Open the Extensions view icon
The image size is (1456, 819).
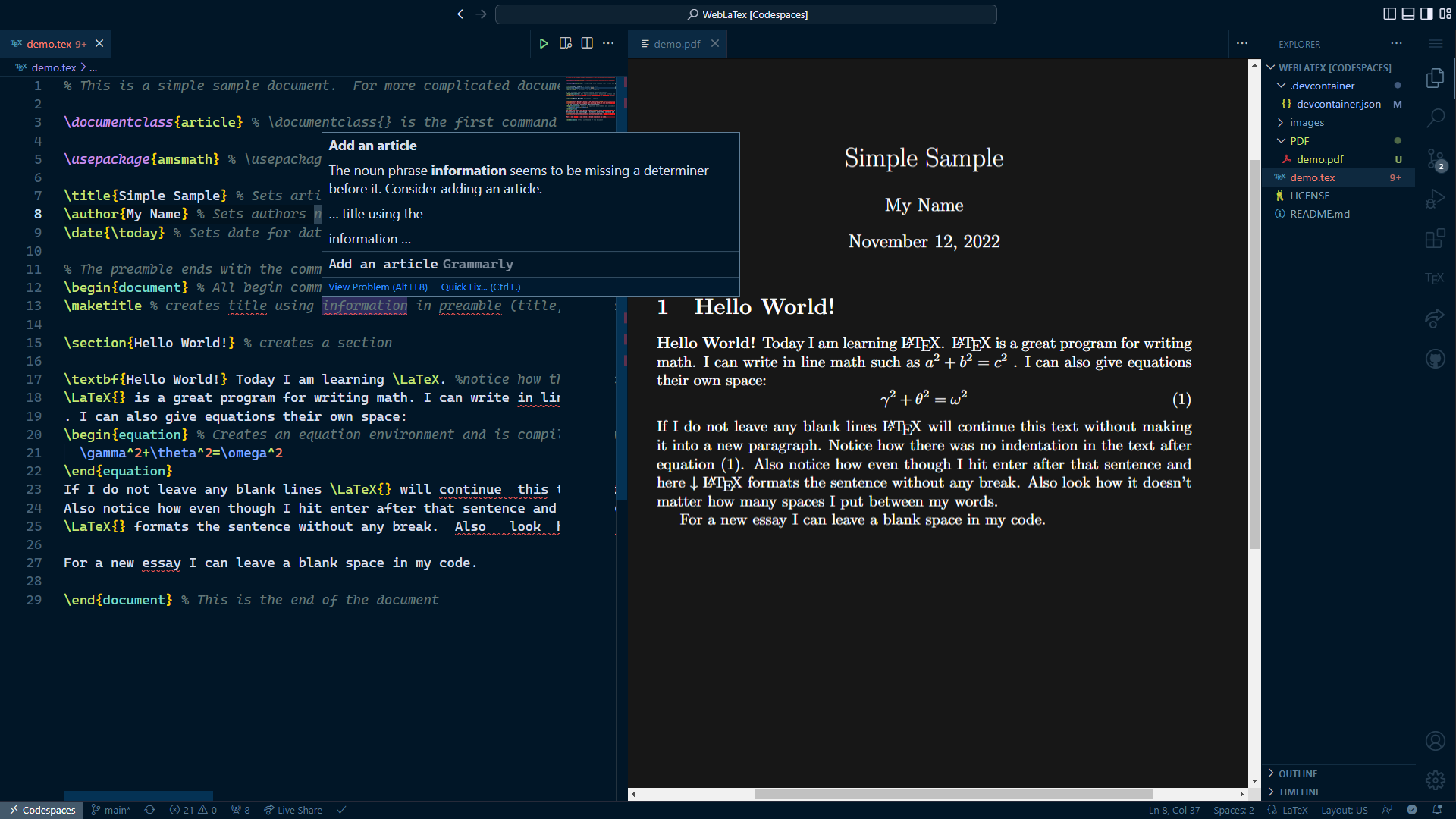click(x=1435, y=239)
